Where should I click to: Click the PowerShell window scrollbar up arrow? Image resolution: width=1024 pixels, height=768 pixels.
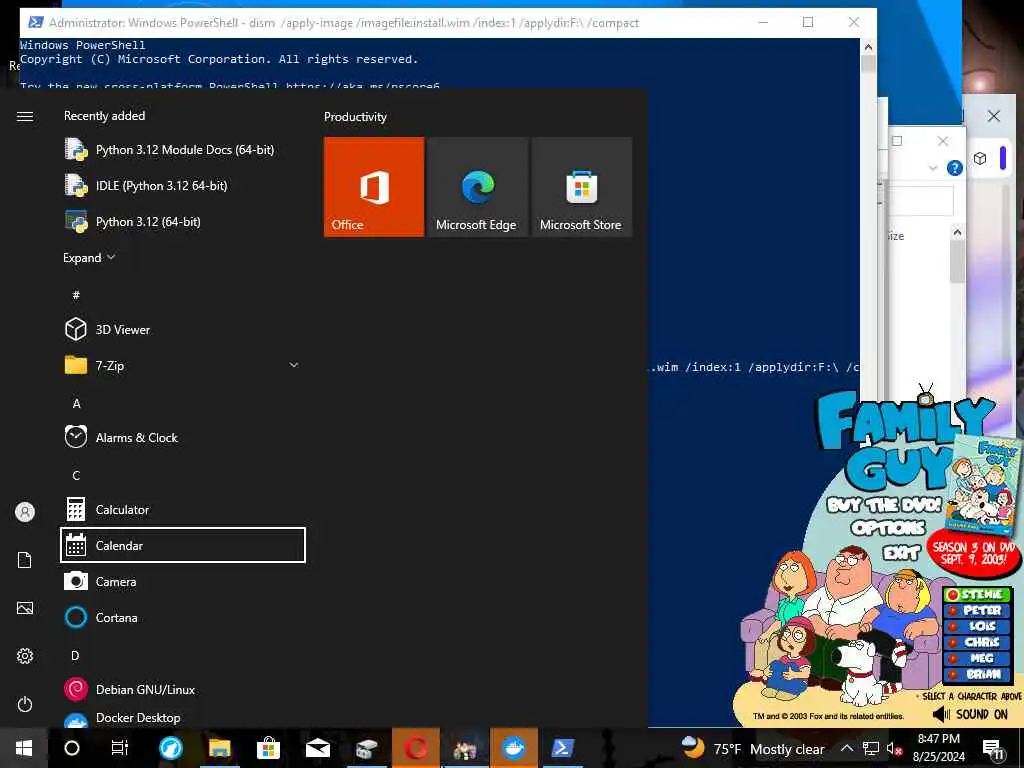(x=868, y=47)
